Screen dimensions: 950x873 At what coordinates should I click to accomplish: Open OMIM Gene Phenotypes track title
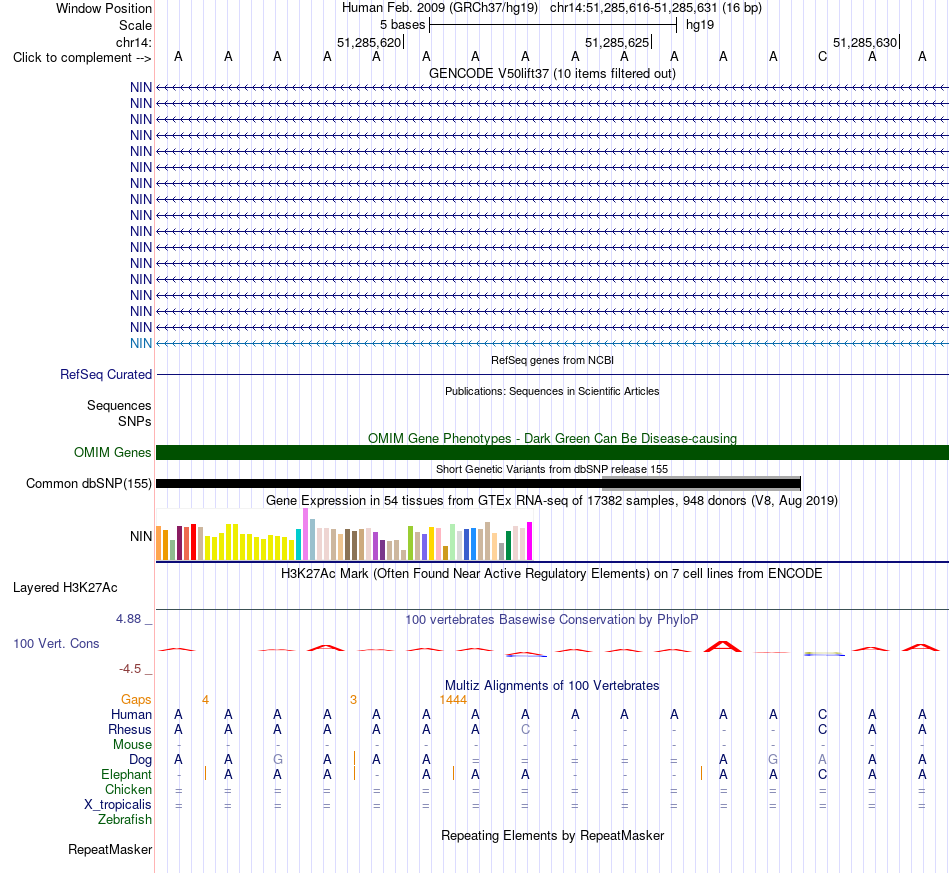[x=552, y=438]
